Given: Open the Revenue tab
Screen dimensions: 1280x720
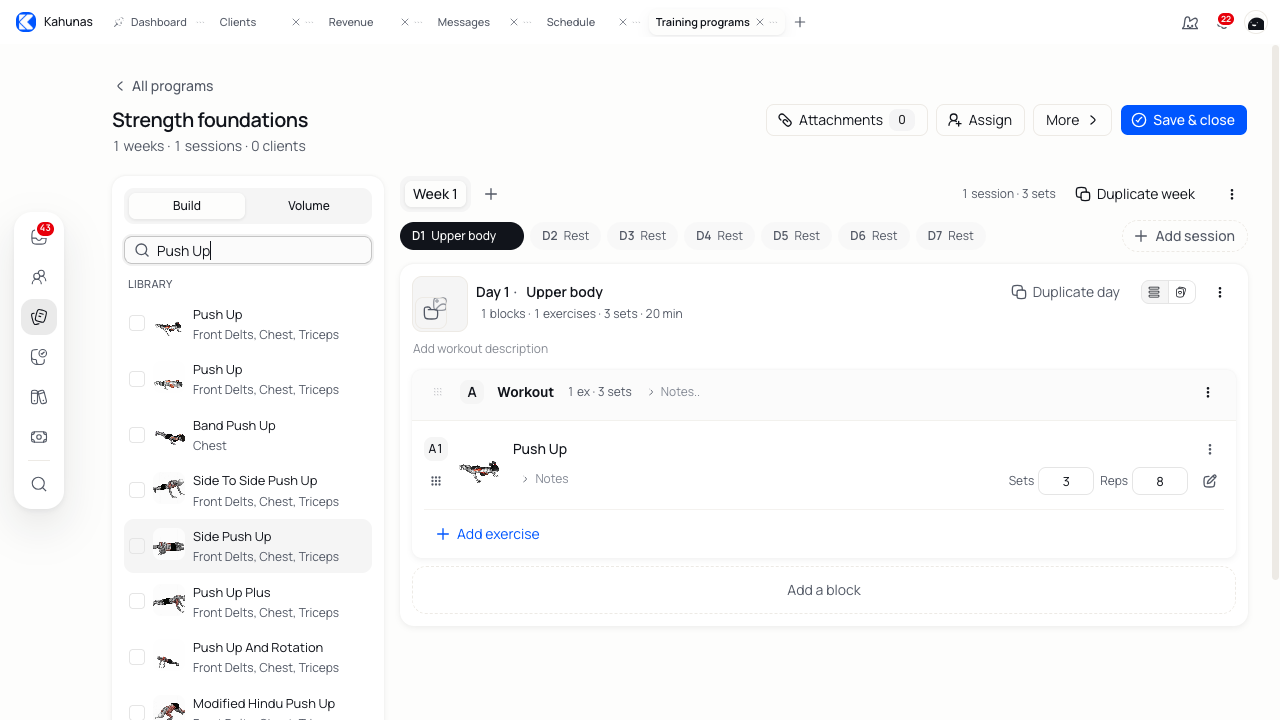Looking at the screenshot, I should click(351, 22).
